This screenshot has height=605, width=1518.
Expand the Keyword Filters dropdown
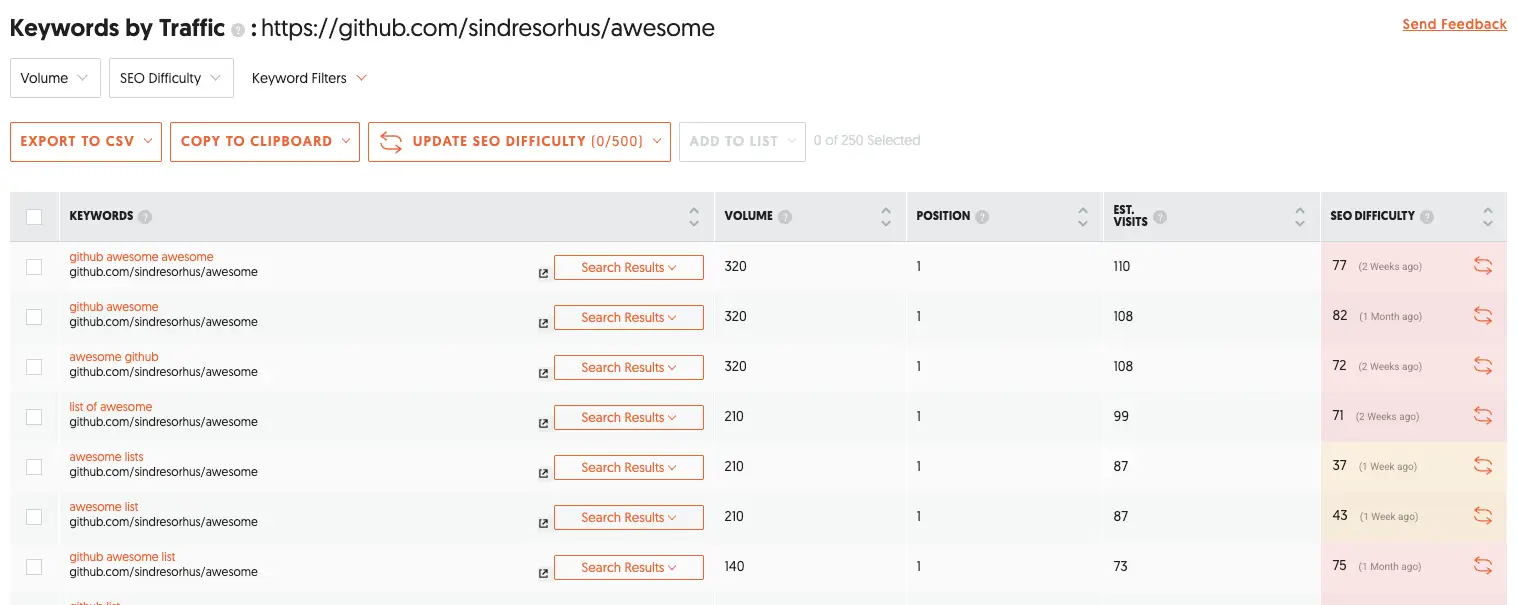pyautogui.click(x=309, y=78)
